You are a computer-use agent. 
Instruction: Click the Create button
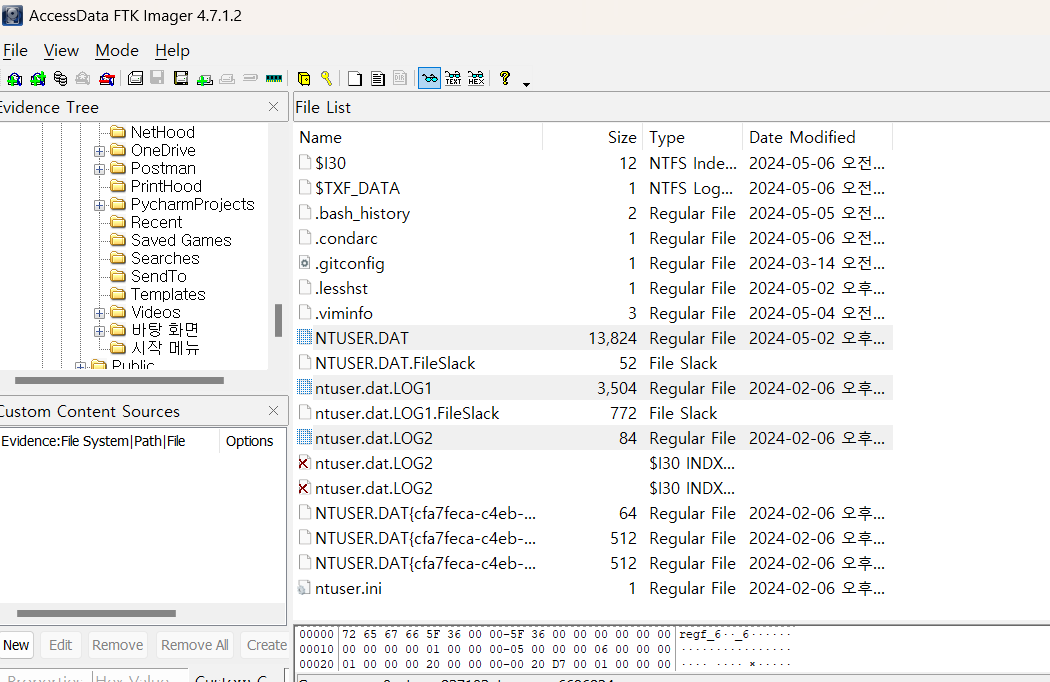click(265, 645)
